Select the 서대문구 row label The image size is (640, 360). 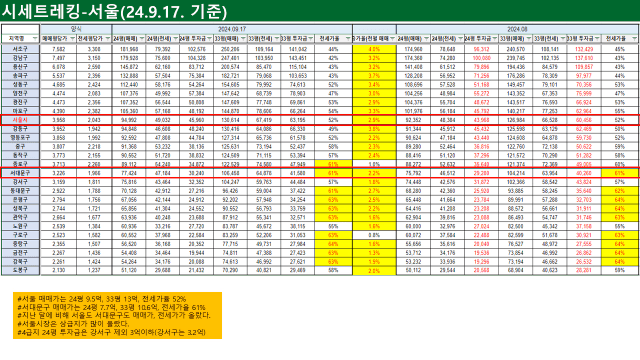tap(20, 173)
